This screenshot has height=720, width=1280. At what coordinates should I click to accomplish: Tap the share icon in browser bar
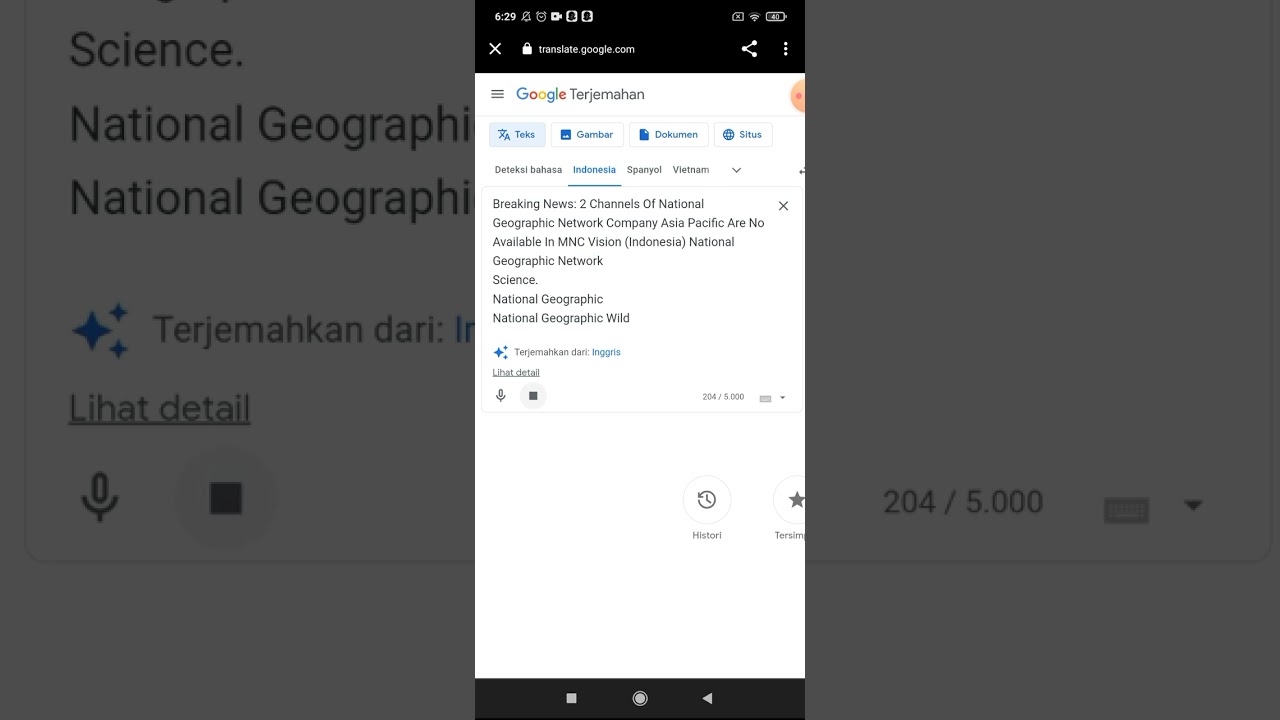tap(749, 49)
